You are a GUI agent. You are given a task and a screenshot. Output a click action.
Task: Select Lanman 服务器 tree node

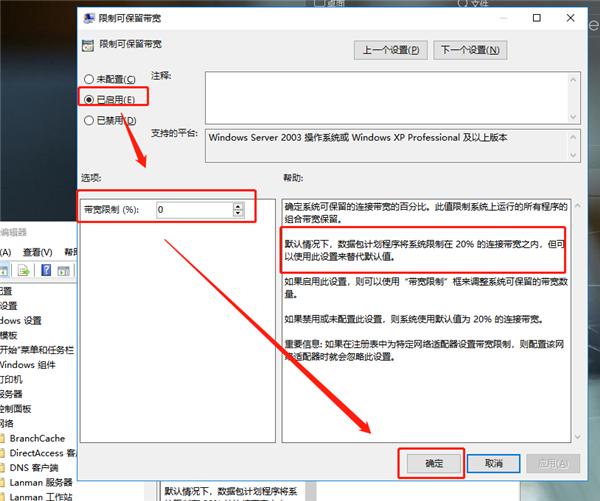41,483
